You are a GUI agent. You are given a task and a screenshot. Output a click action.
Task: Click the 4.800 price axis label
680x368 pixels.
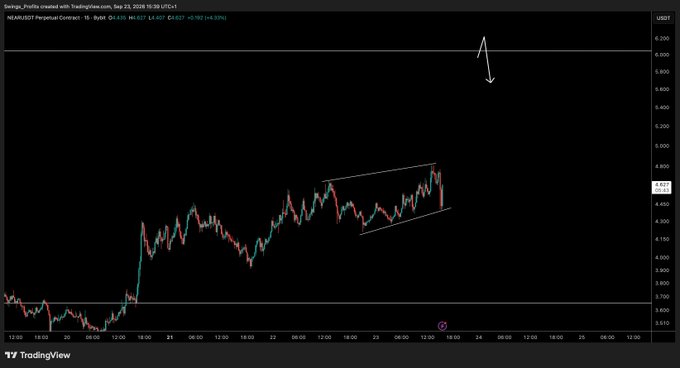point(662,166)
